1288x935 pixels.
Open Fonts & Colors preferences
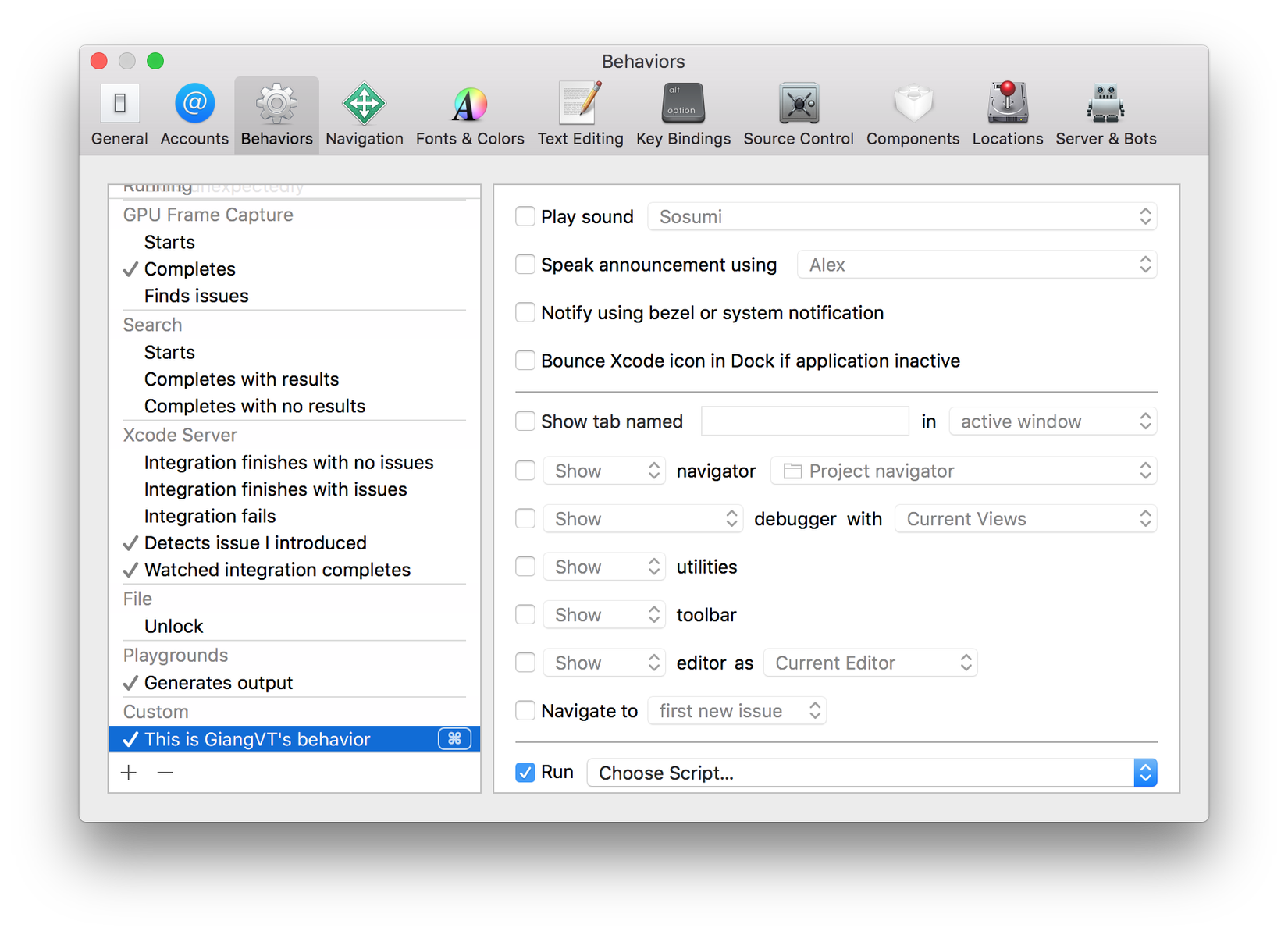(x=470, y=115)
